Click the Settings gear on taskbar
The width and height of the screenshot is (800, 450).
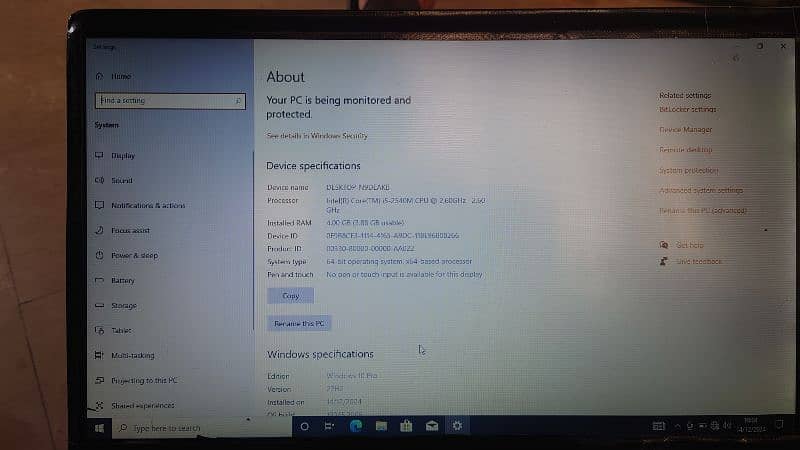(x=457, y=426)
